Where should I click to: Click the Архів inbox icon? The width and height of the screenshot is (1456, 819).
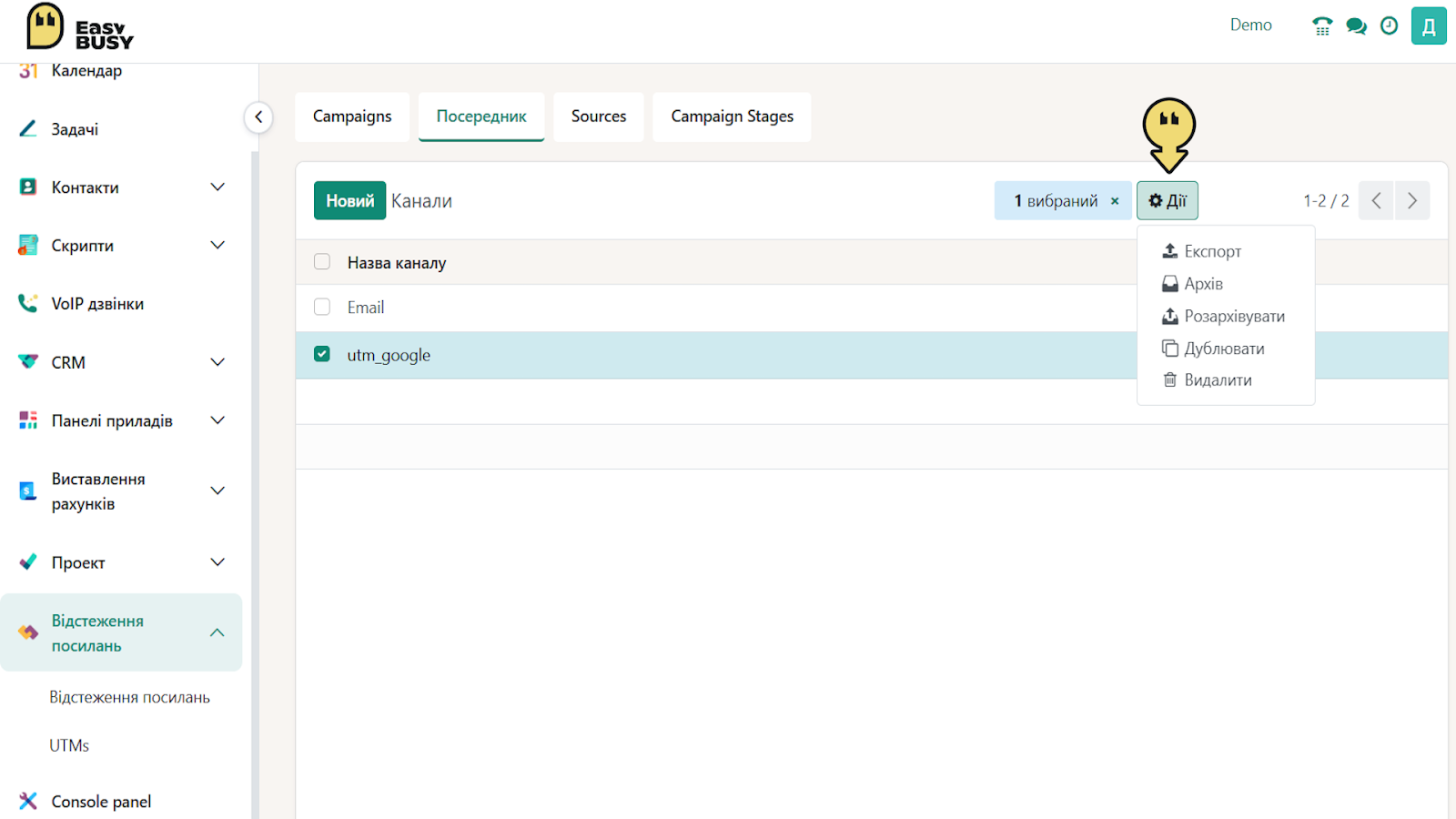[x=1170, y=284]
